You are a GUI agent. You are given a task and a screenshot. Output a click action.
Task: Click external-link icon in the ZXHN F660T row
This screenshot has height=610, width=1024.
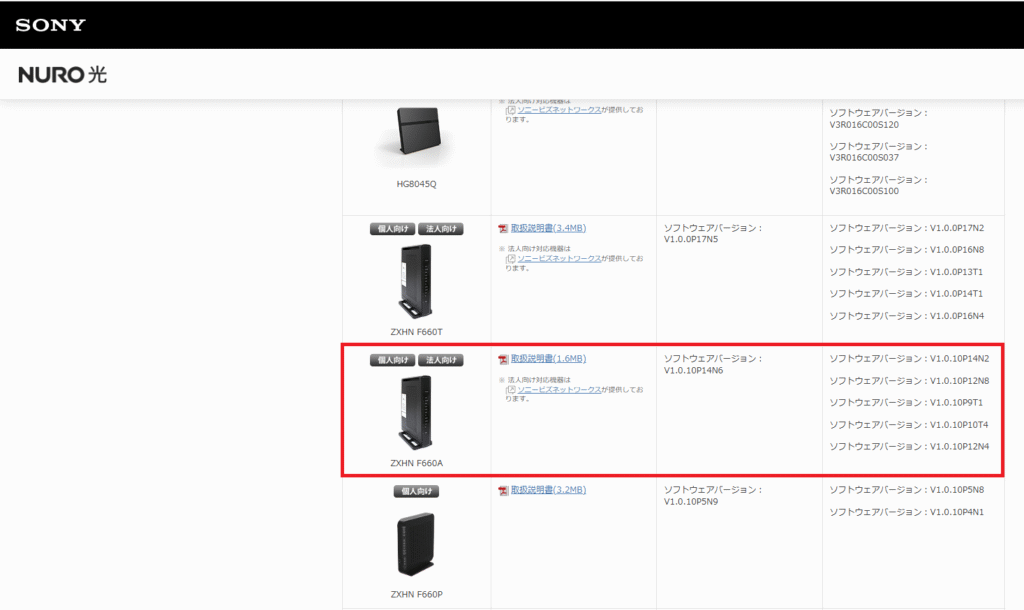pos(511,259)
